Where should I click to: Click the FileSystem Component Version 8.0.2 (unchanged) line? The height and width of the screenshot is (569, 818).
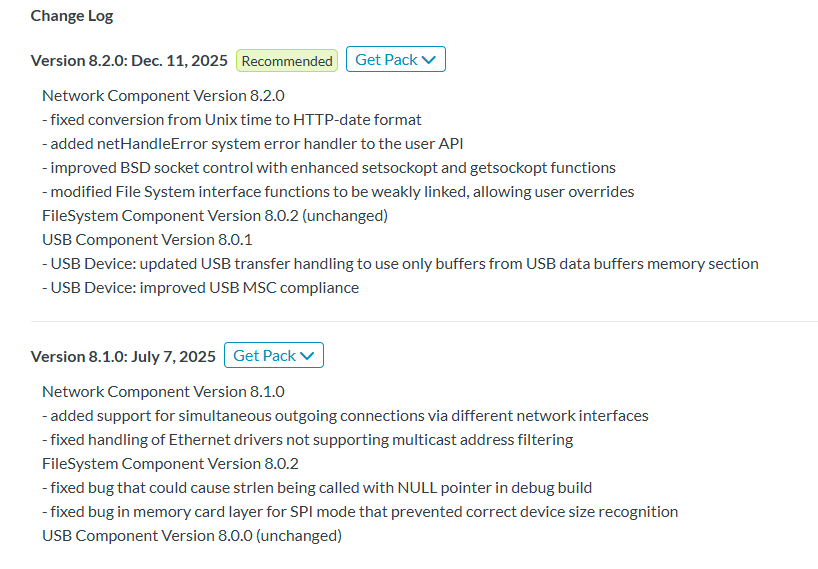(215, 216)
